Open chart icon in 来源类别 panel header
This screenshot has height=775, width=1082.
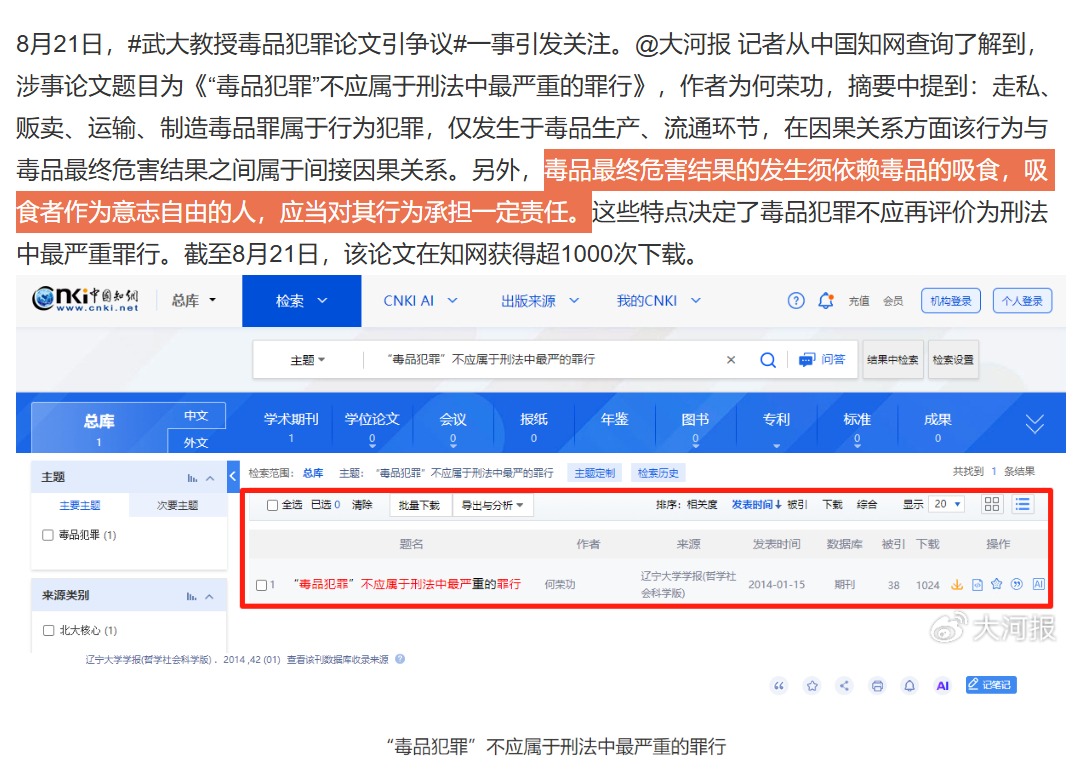pos(192,596)
